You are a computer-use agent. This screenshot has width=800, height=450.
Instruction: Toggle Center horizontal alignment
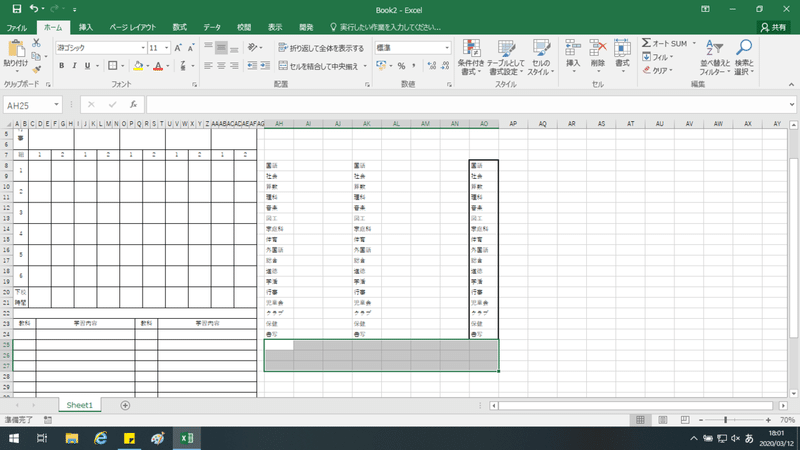pos(221,66)
